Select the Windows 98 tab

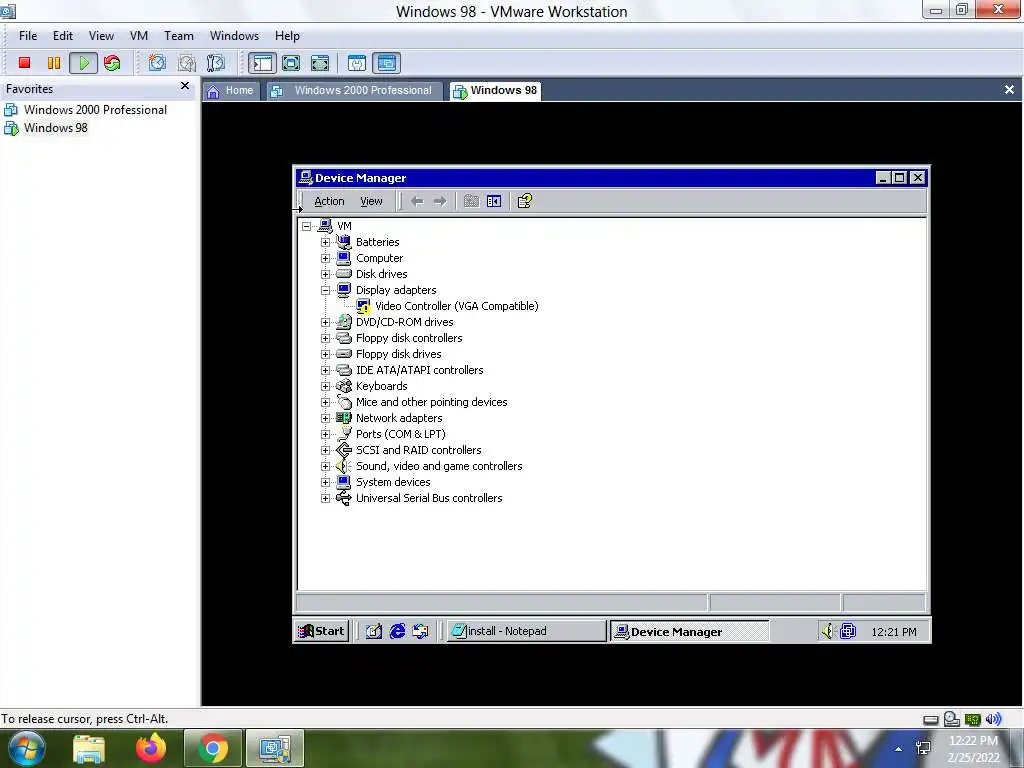(x=495, y=91)
